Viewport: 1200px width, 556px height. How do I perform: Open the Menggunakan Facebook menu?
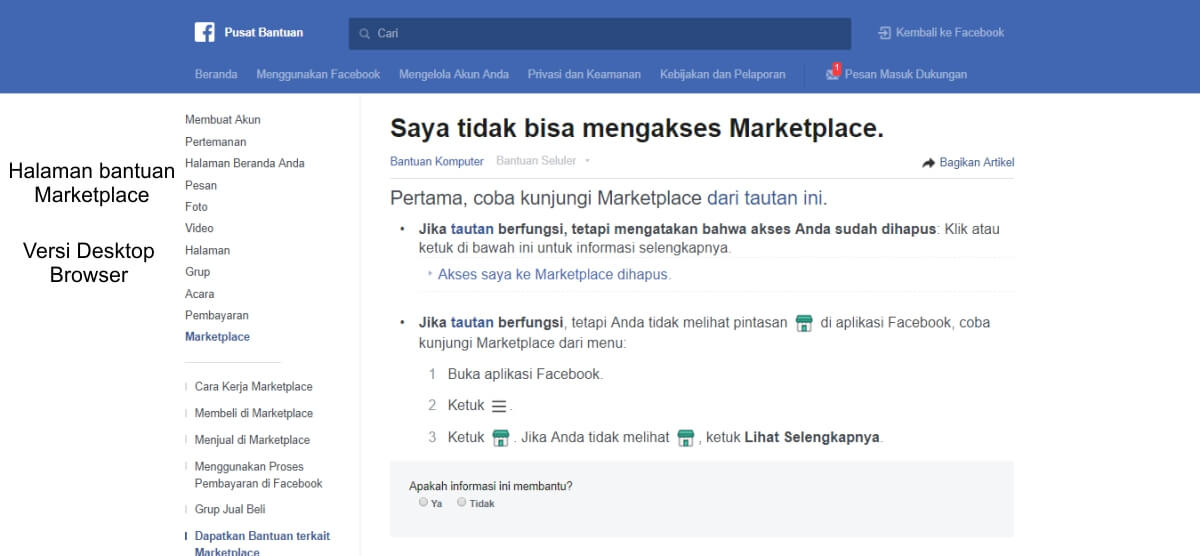pos(318,74)
